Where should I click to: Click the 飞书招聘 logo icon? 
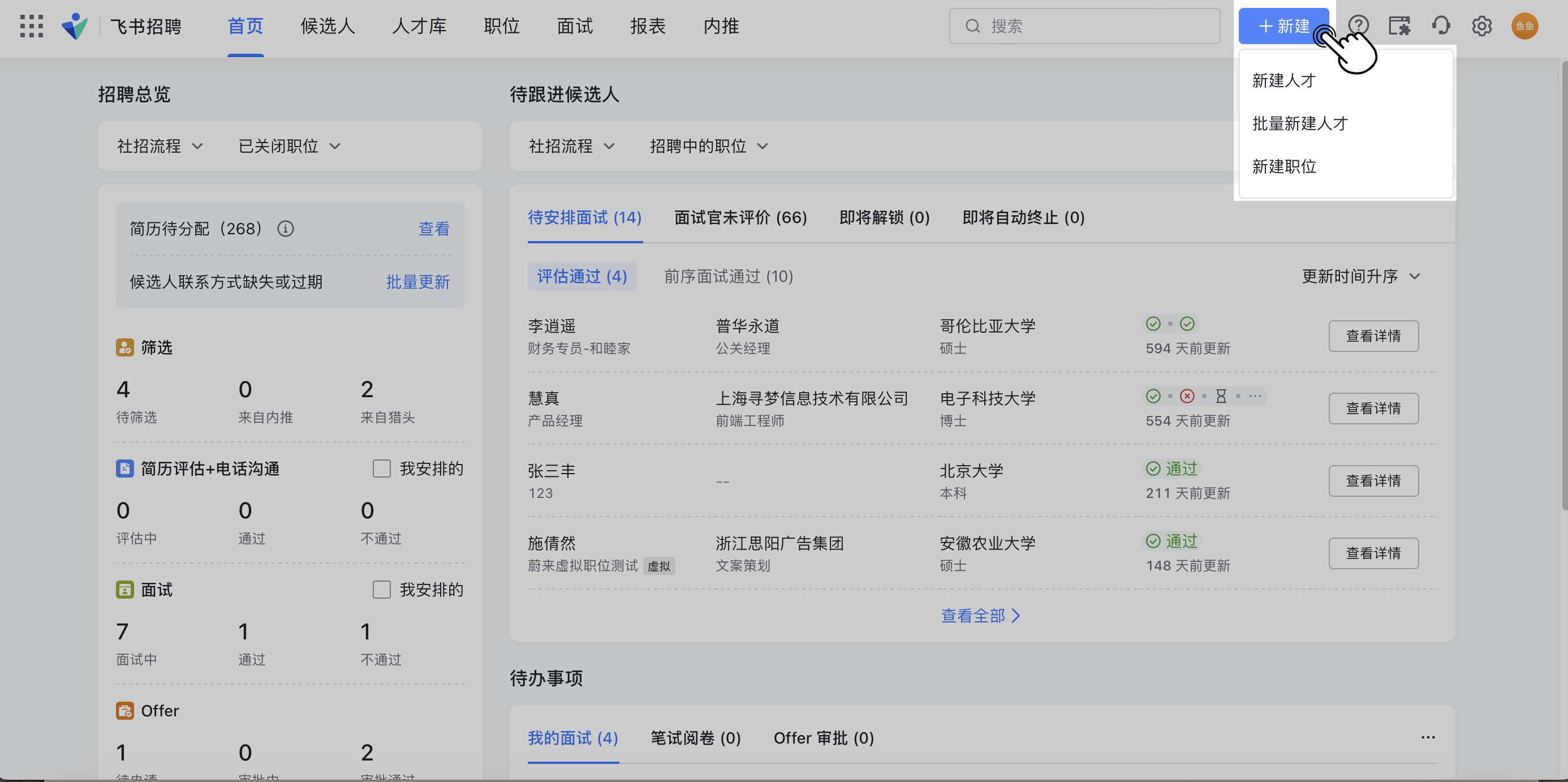click(74, 26)
